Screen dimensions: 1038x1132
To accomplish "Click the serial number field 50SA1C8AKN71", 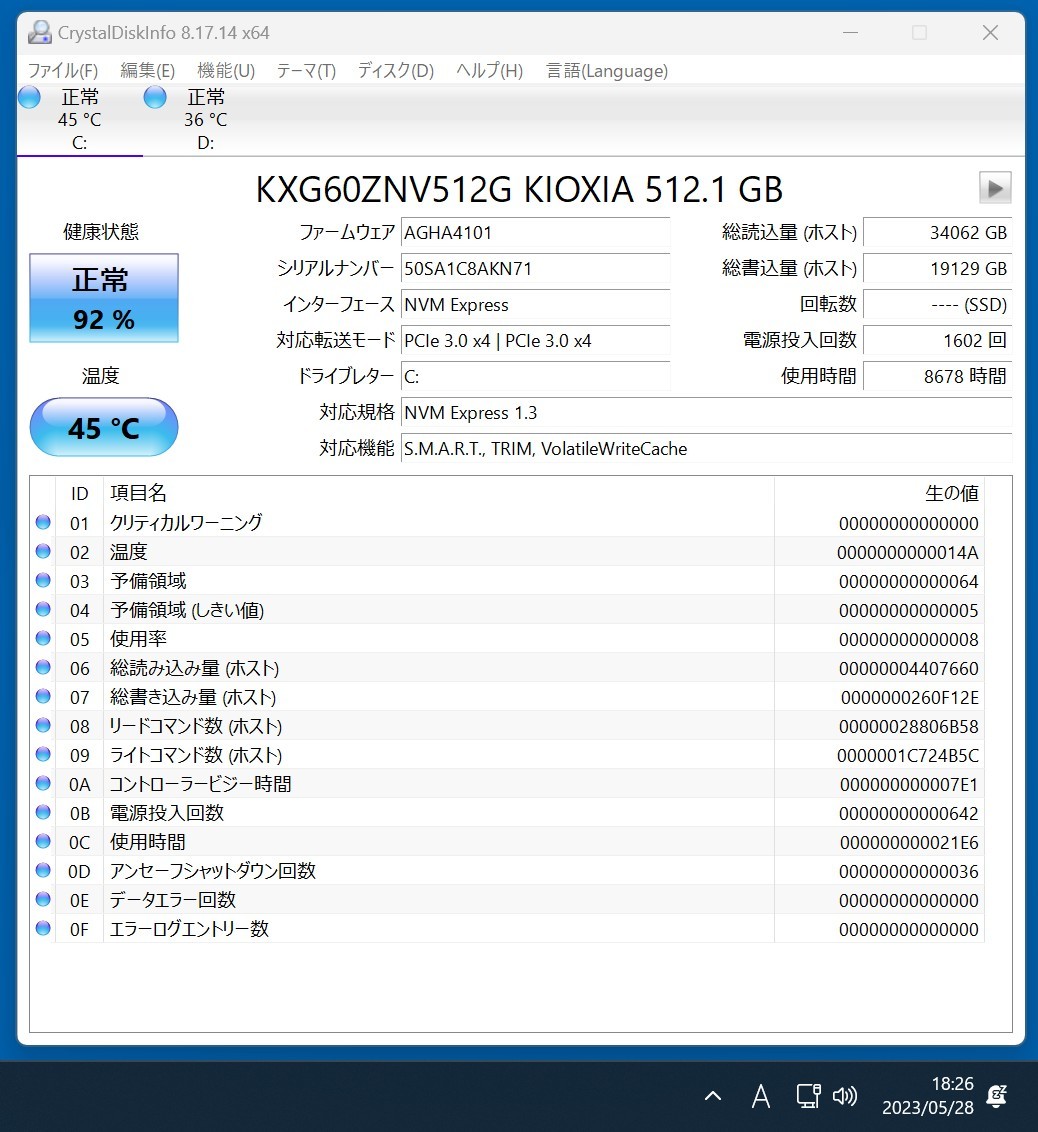I will pyautogui.click(x=535, y=269).
